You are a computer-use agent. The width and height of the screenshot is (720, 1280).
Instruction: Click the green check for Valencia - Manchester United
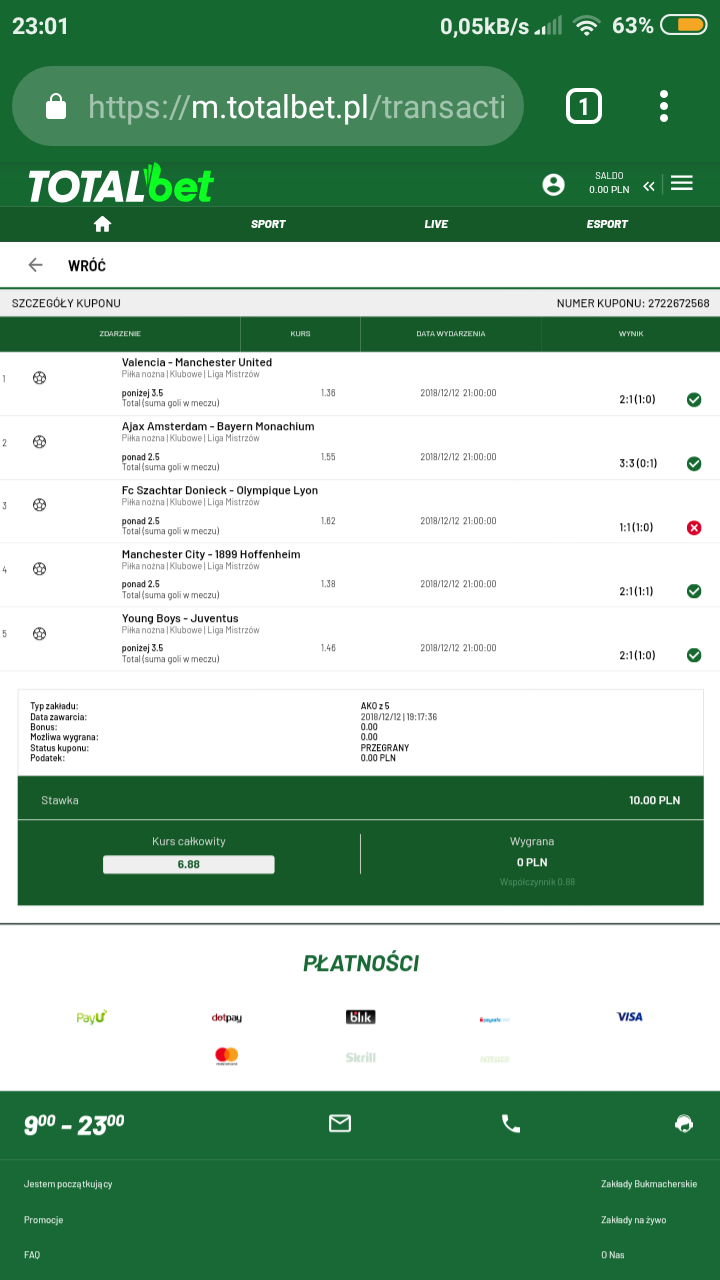tap(694, 400)
